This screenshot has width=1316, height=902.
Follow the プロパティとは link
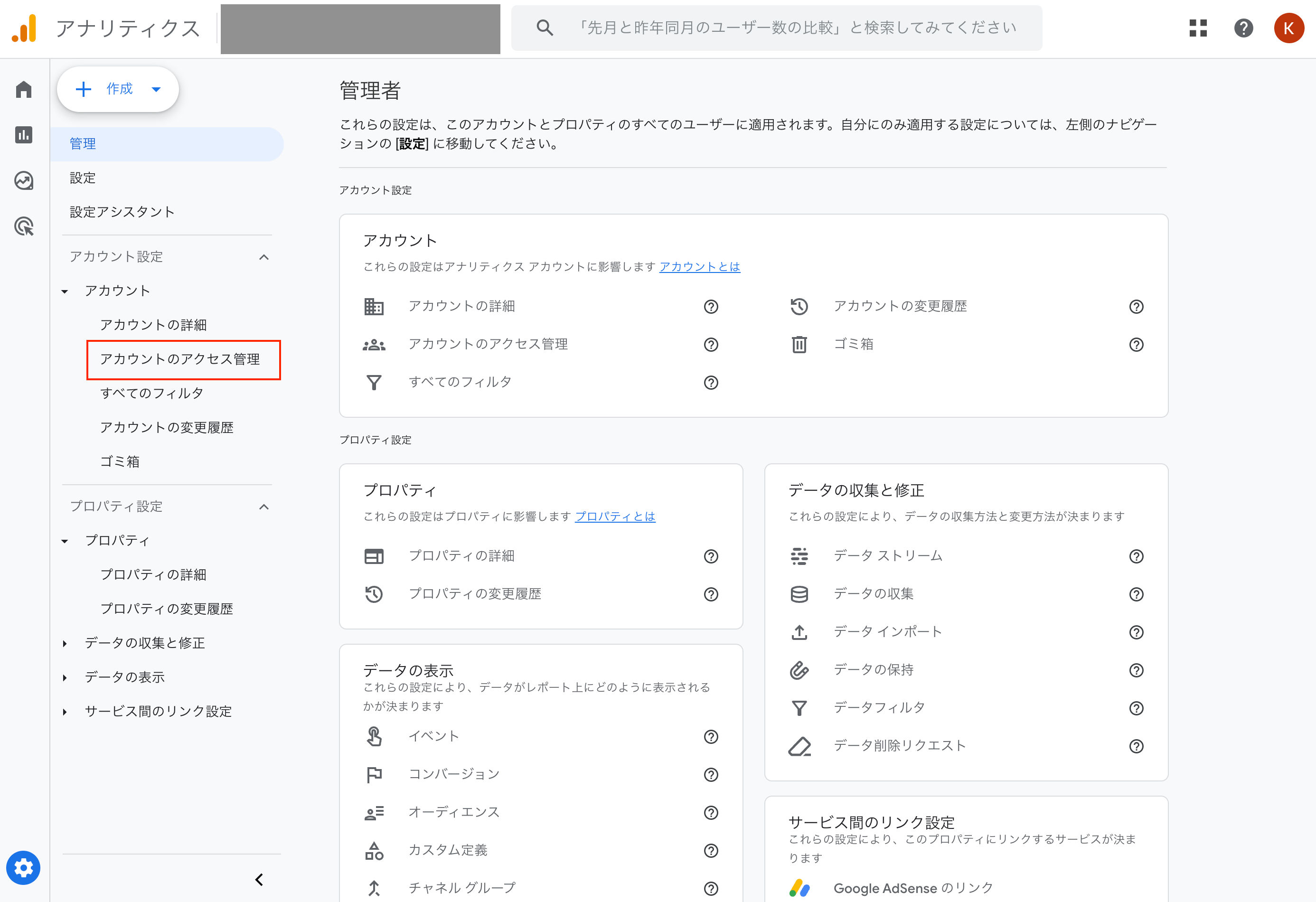(615, 517)
